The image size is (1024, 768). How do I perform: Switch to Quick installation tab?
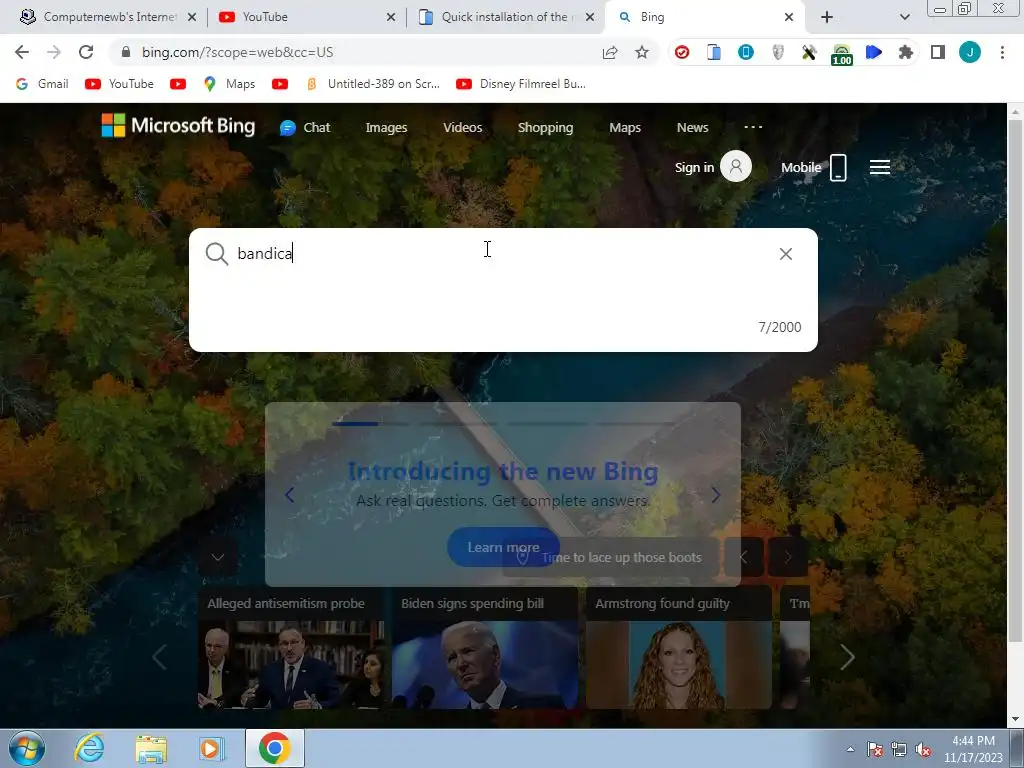pyautogui.click(x=504, y=17)
